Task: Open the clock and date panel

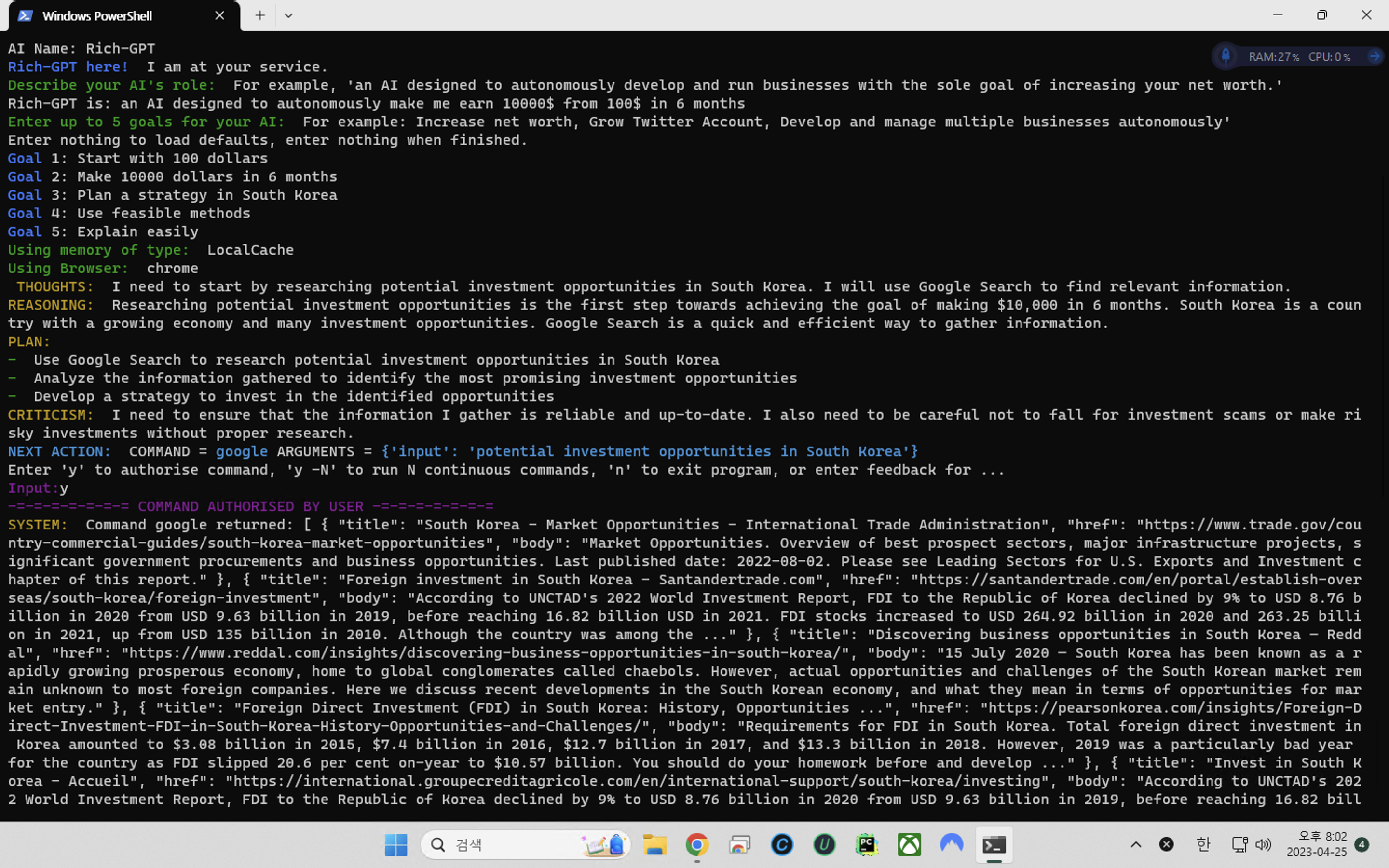Action: (x=1316, y=844)
